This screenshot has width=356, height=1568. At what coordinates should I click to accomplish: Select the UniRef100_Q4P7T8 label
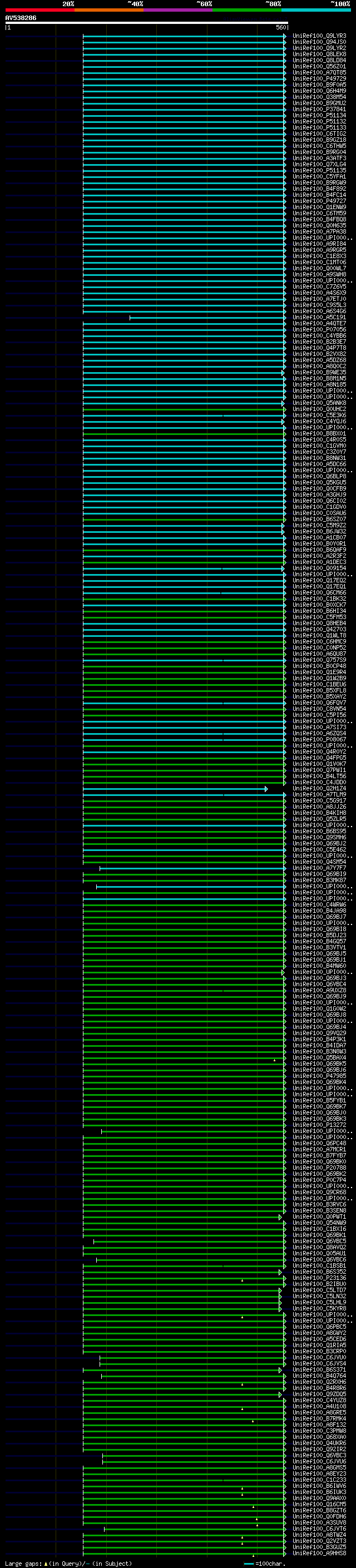pyautogui.click(x=319, y=348)
